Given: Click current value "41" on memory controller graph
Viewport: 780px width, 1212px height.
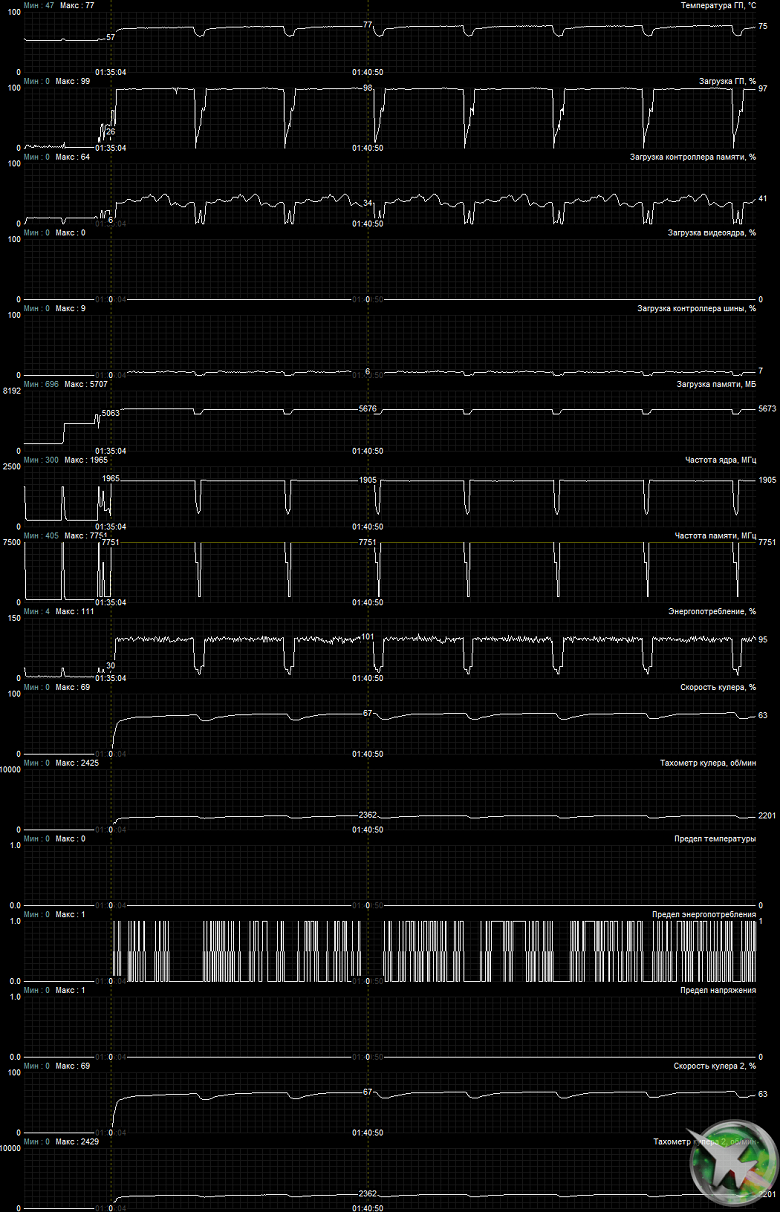Looking at the screenshot, I should 763,199.
